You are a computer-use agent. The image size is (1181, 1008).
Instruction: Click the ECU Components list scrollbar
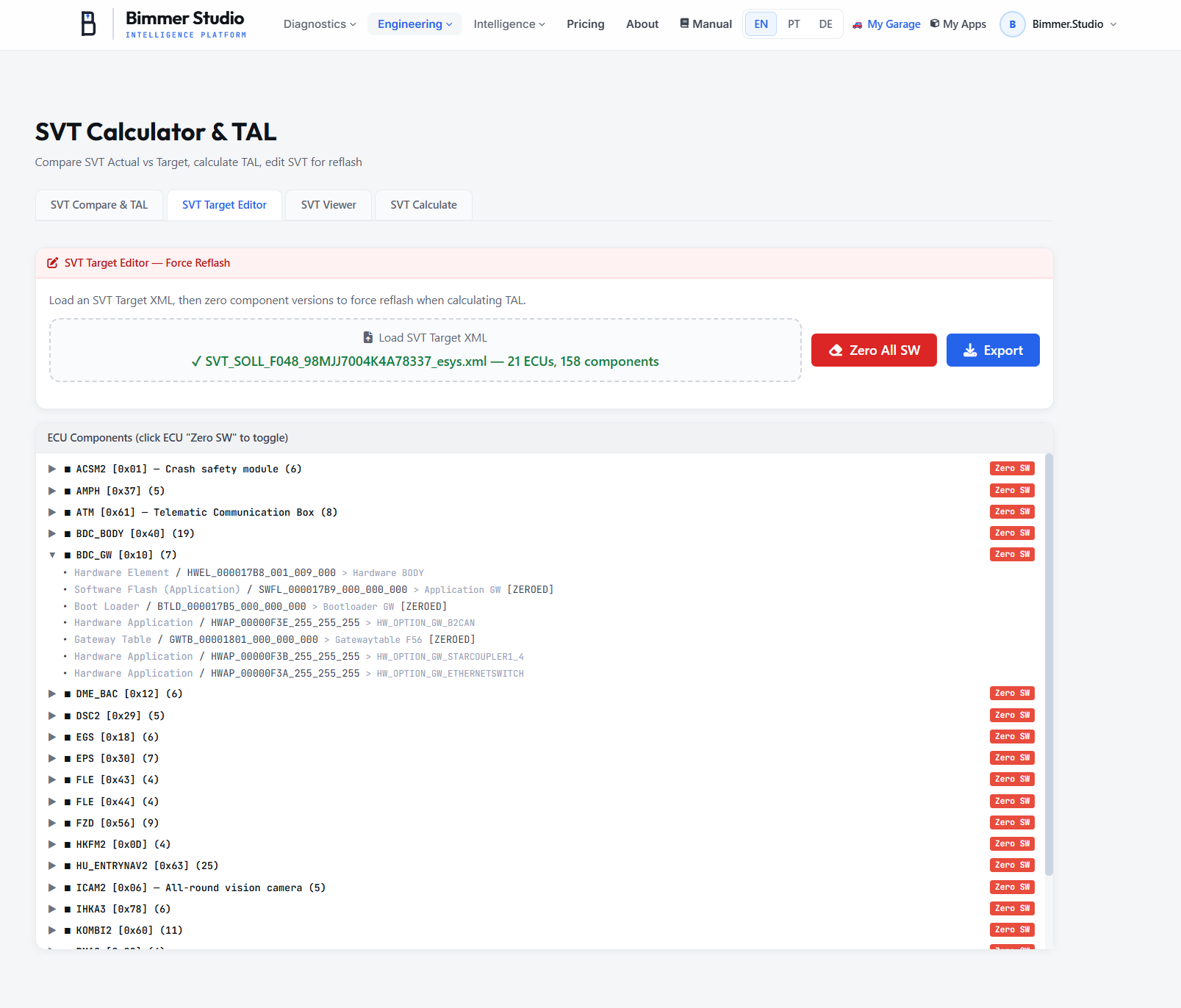(x=1049, y=664)
